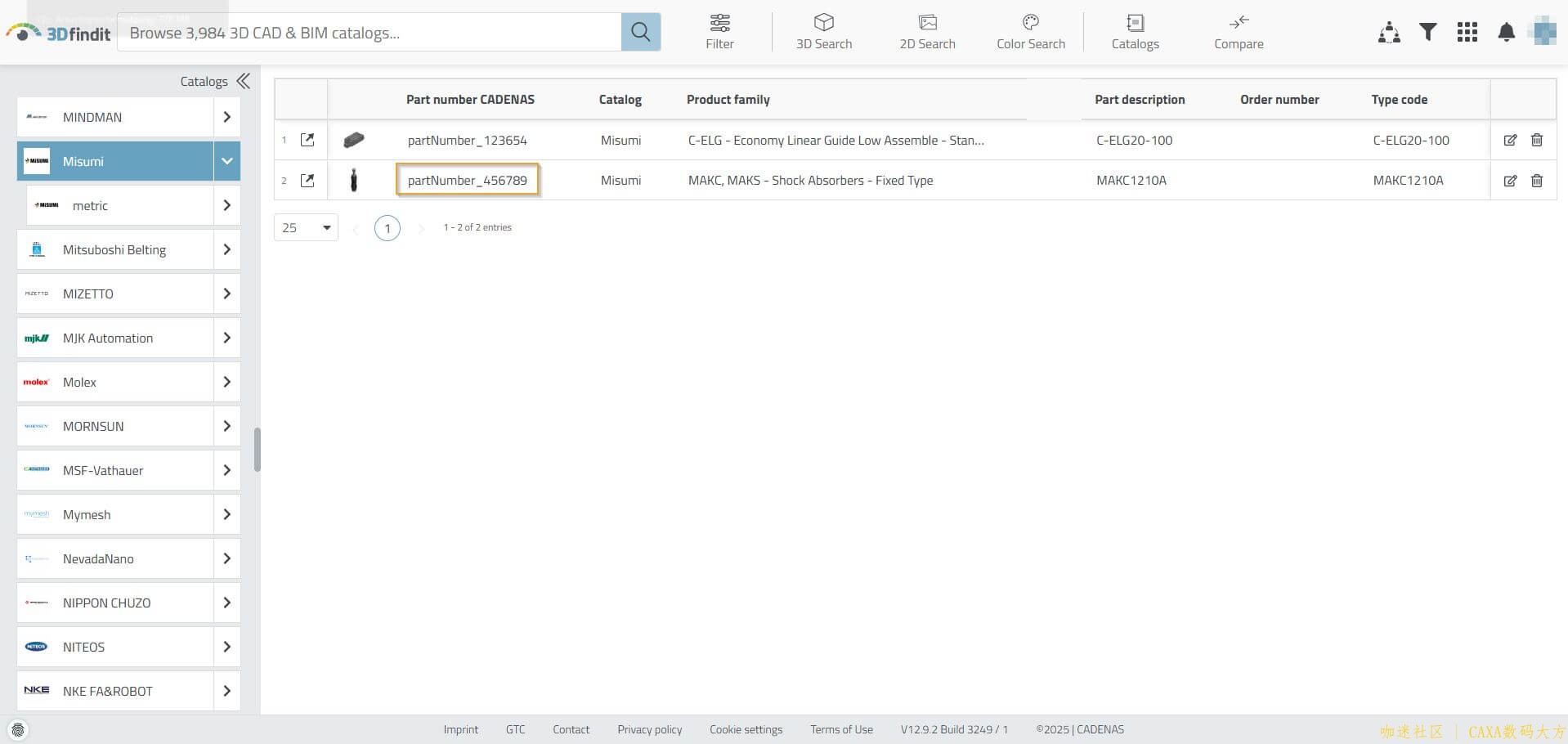Viewport: 1568px width, 744px height.
Task: Open 2D Search tool
Action: 927,32
